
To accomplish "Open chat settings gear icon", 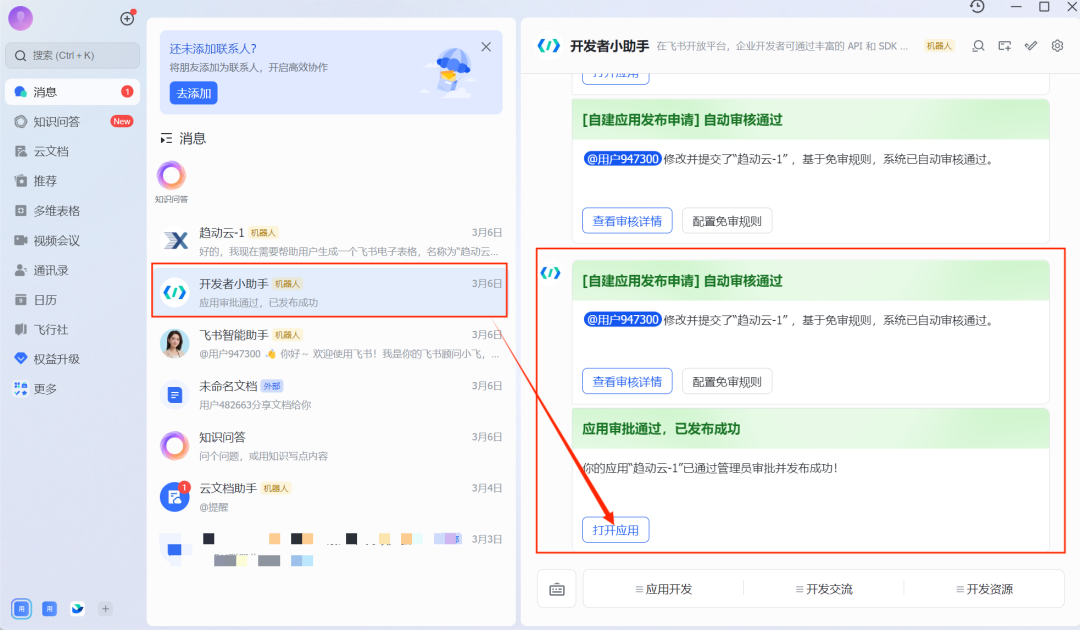I will [x=1057, y=46].
